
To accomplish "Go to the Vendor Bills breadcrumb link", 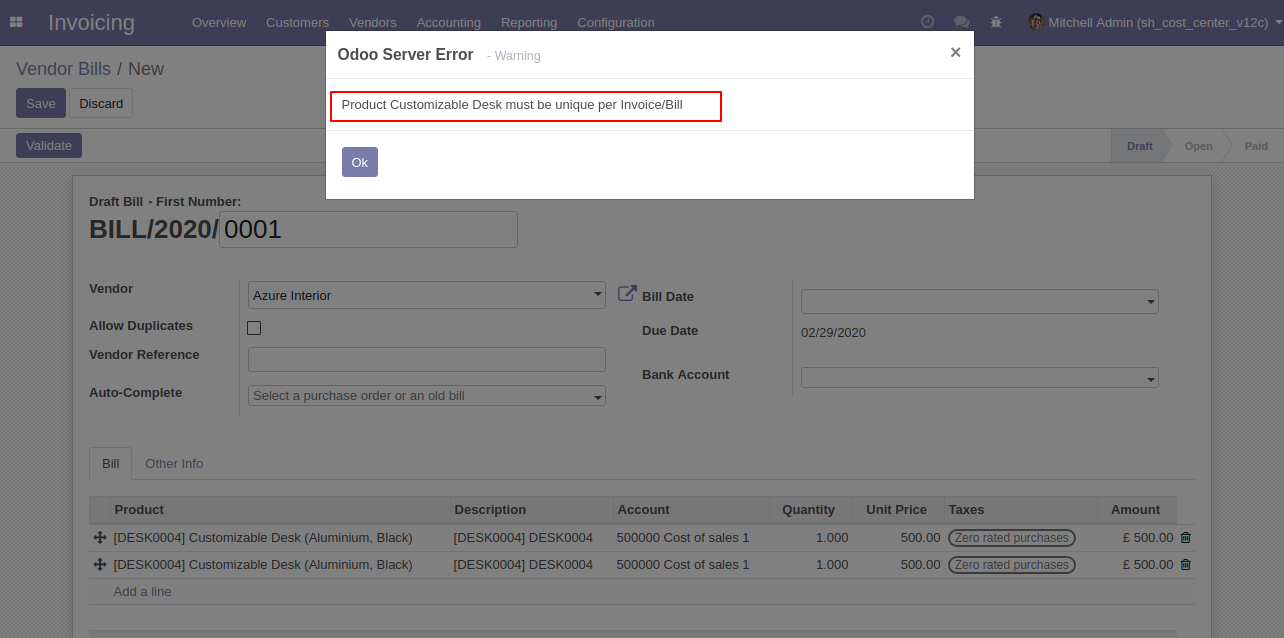I will [63, 69].
